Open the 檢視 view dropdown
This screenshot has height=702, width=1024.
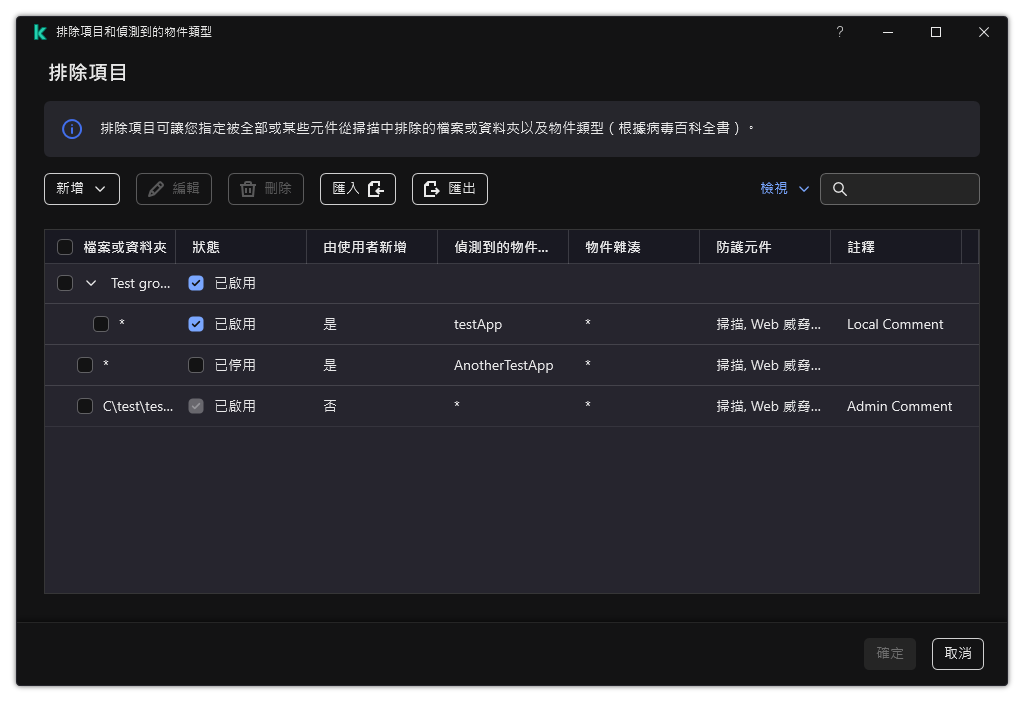784,188
